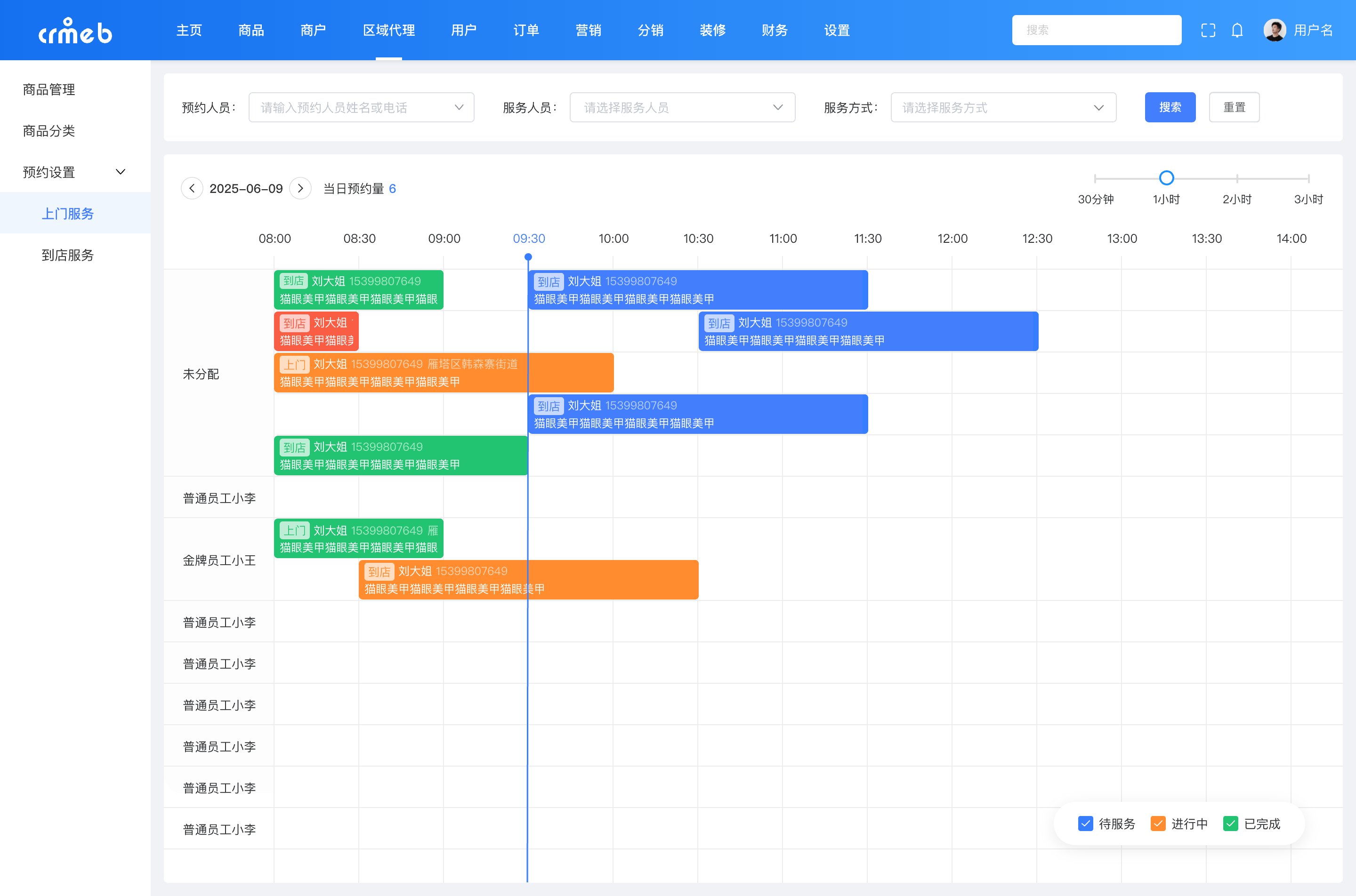Open the 服务方式 dropdown
The width and height of the screenshot is (1356, 896).
point(1003,107)
